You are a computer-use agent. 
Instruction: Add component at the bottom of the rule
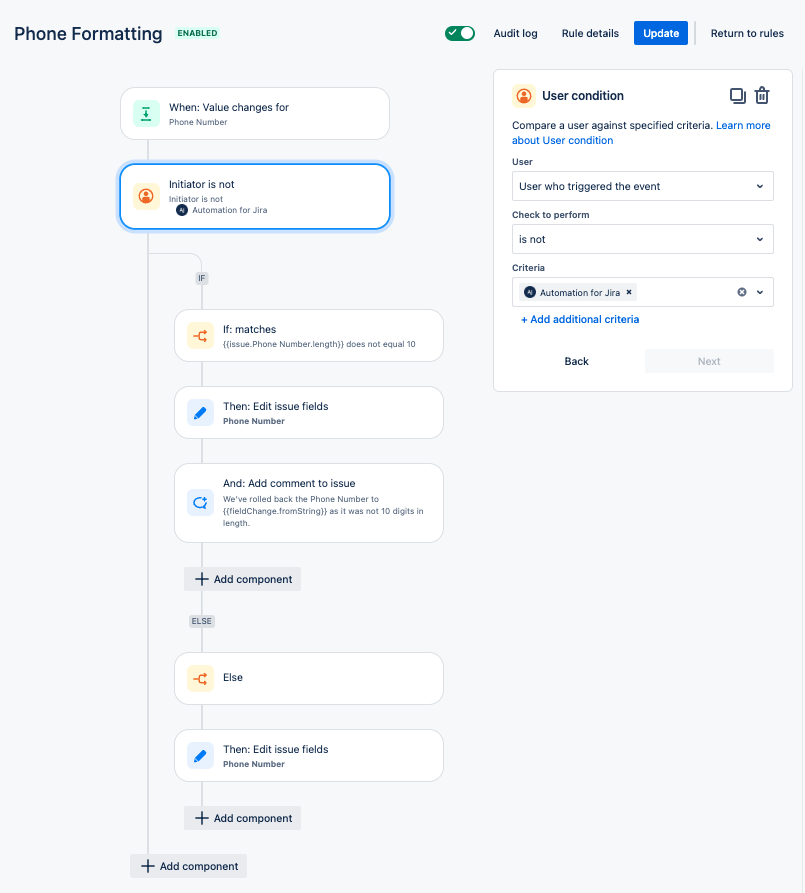coord(189,866)
